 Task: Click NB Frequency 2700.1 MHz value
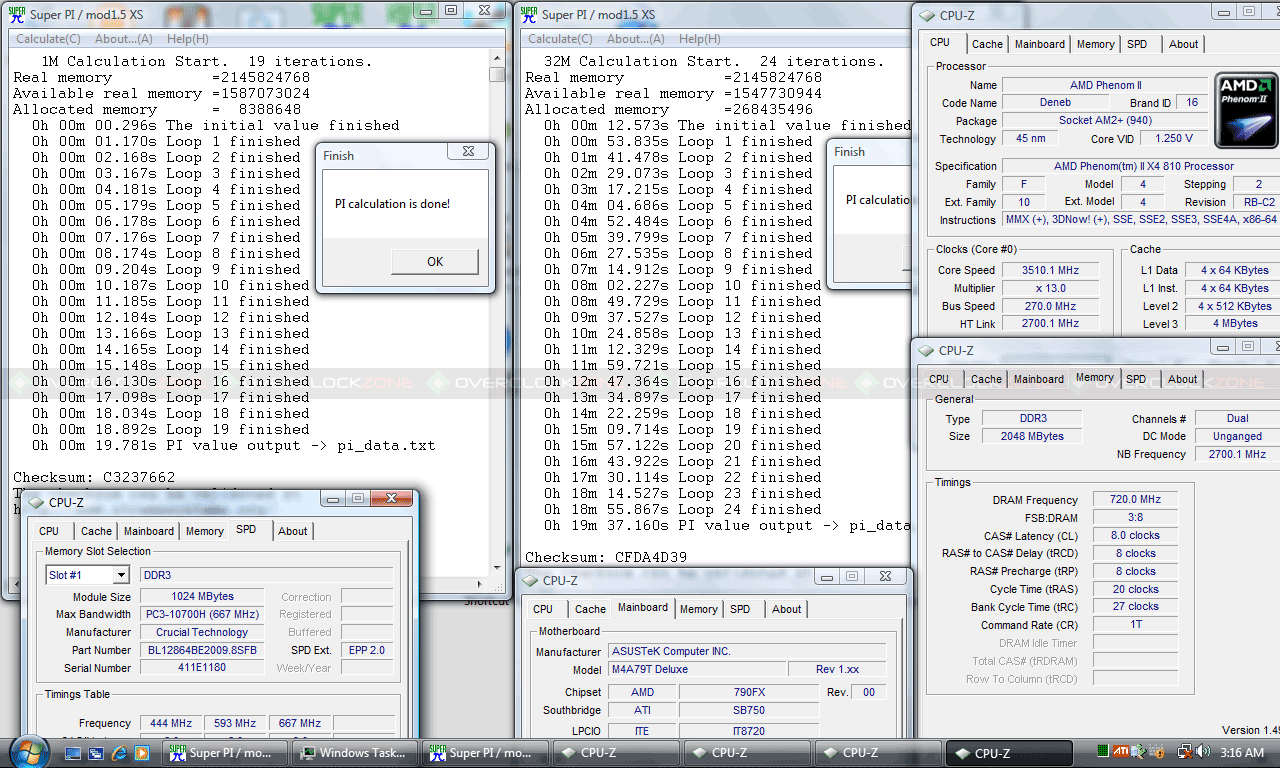click(x=1237, y=454)
